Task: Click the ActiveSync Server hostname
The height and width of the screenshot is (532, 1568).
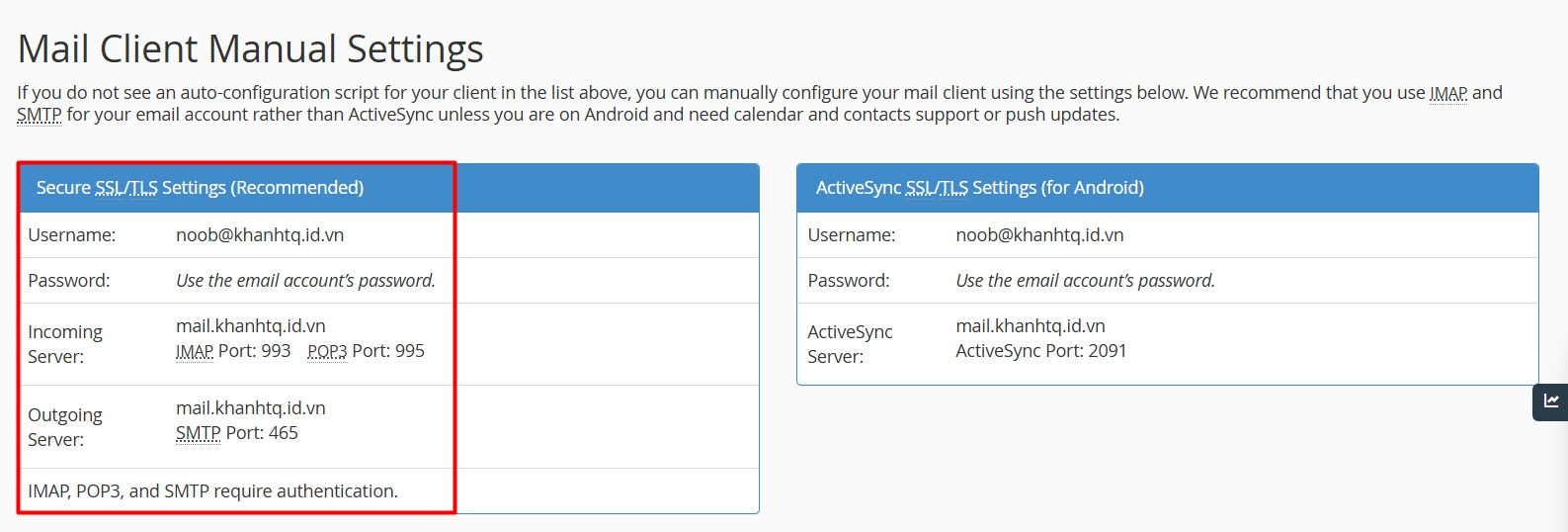Action: [1031, 325]
